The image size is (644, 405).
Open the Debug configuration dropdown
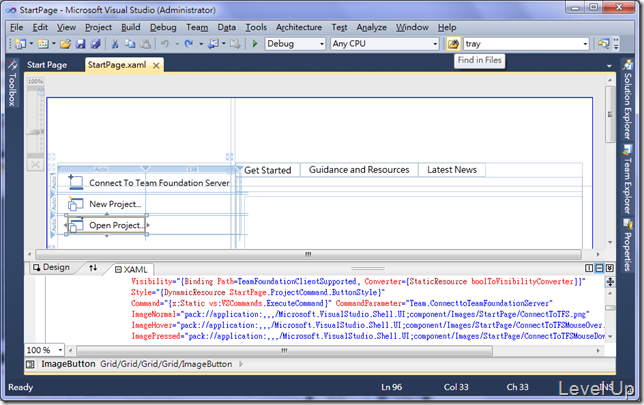click(322, 44)
